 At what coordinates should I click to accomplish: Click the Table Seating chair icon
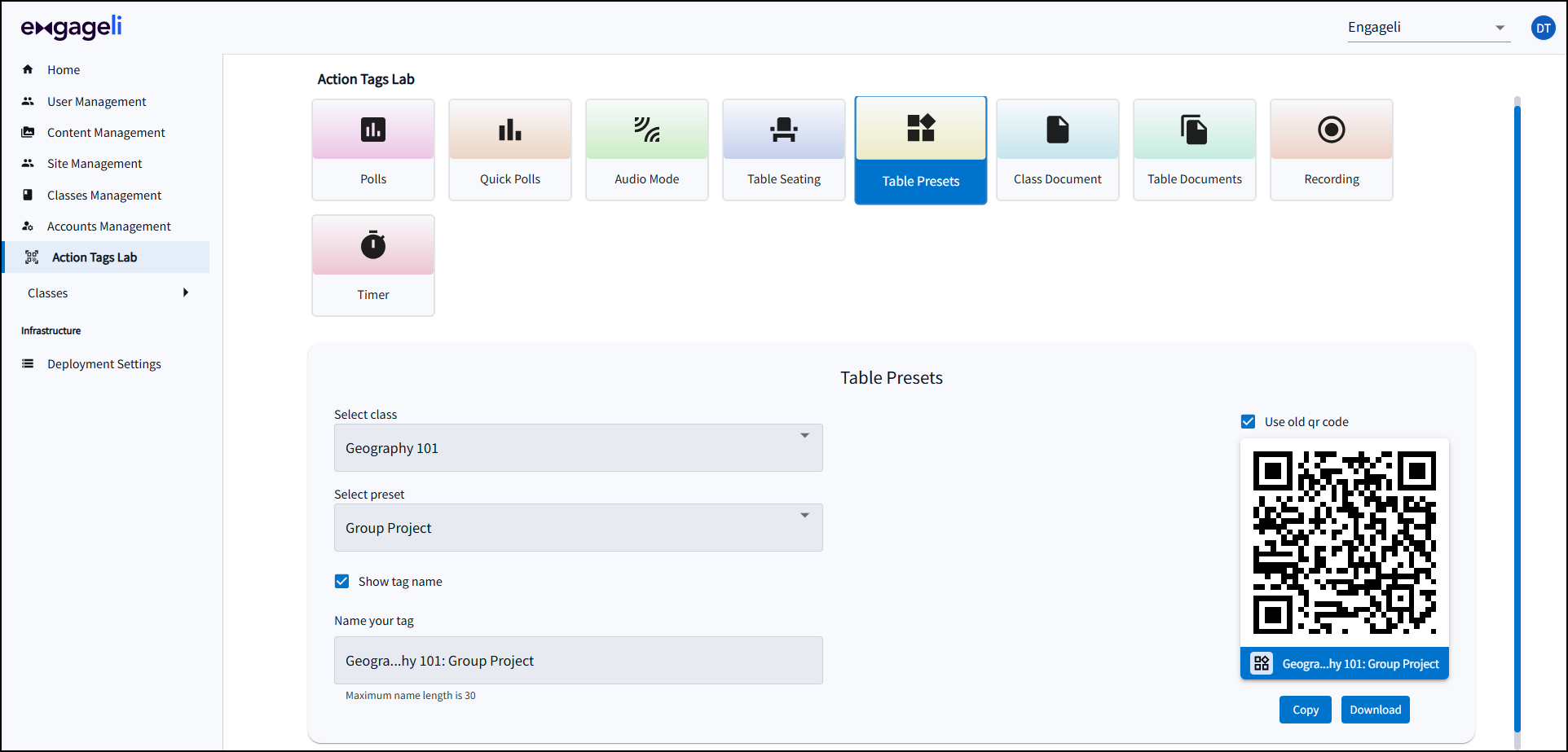[x=784, y=130]
